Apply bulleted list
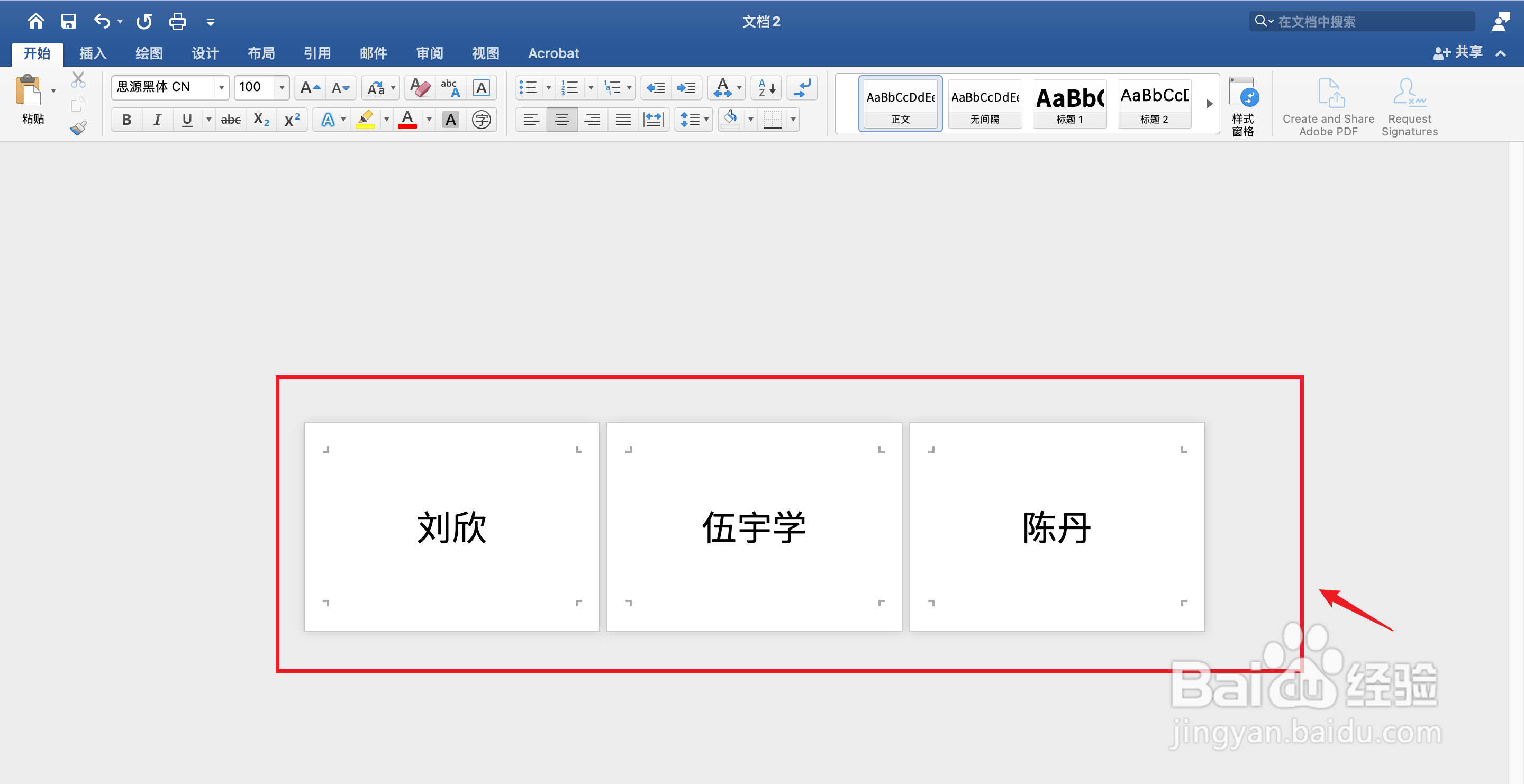1524x784 pixels. [x=528, y=88]
